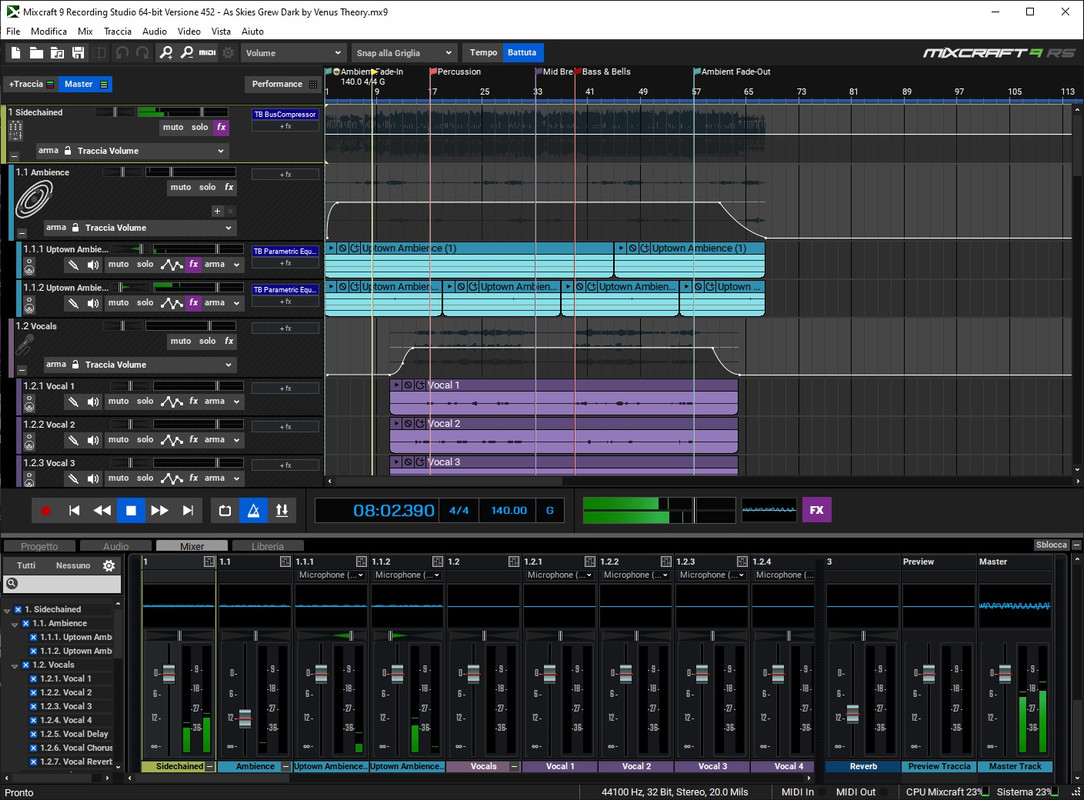
Task: Open a project using the folder icon
Action: (36, 53)
